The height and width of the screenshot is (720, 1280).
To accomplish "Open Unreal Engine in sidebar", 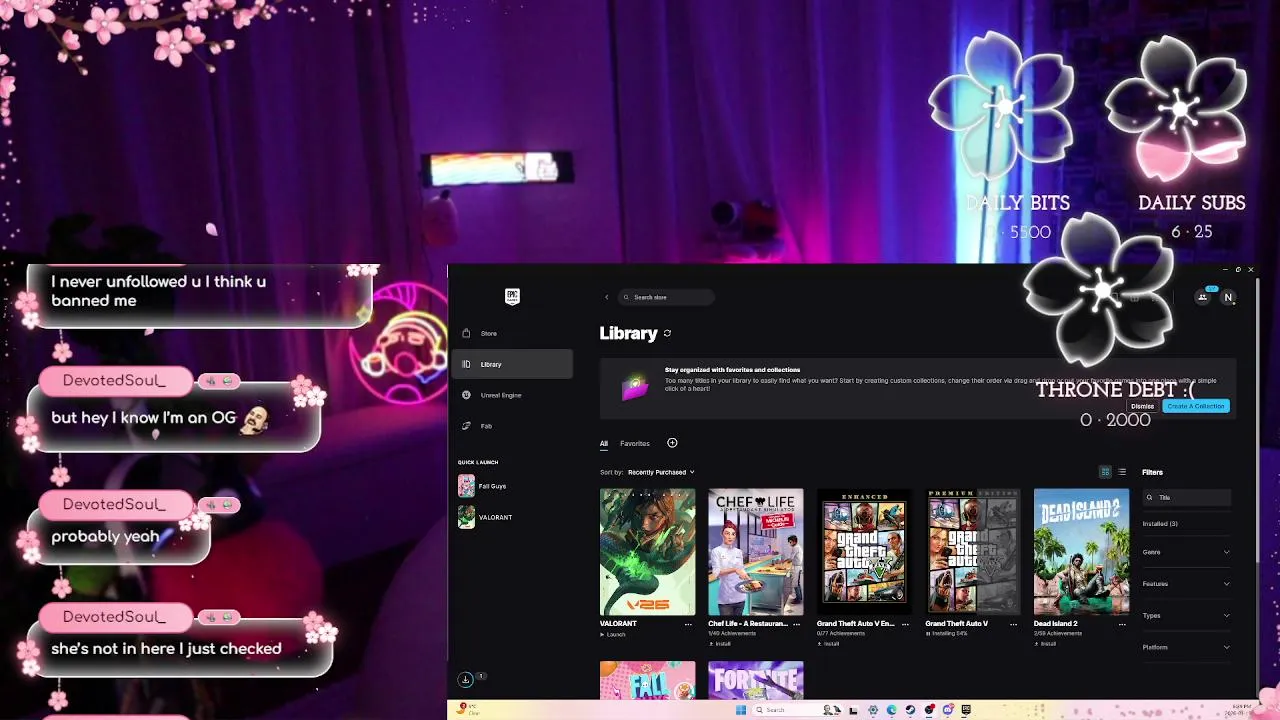I will pyautogui.click(x=512, y=395).
